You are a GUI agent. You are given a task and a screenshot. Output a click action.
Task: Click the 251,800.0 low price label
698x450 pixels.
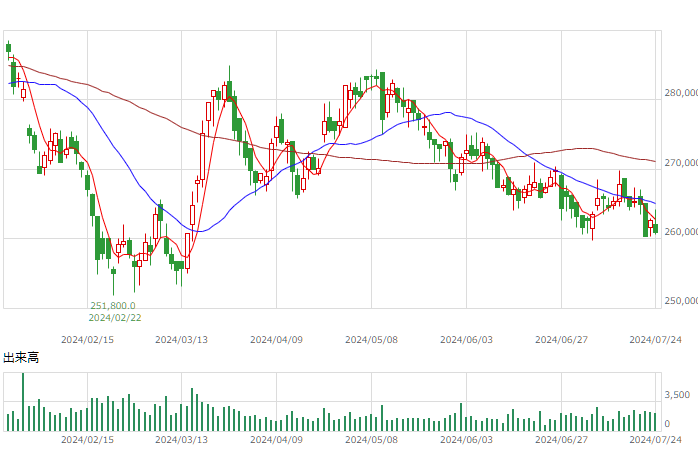coord(113,306)
